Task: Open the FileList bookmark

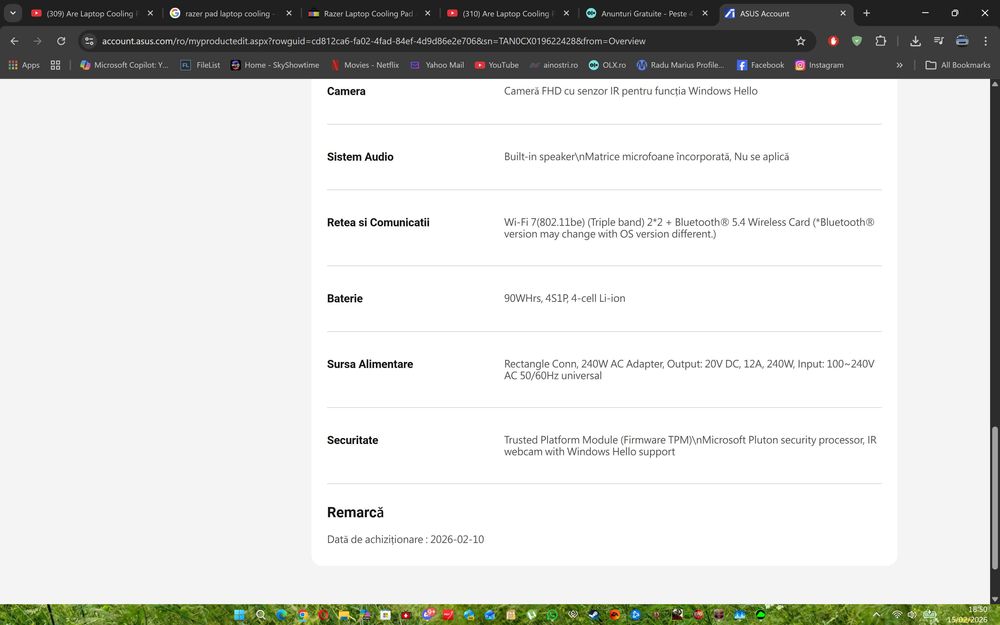Action: 200,65
